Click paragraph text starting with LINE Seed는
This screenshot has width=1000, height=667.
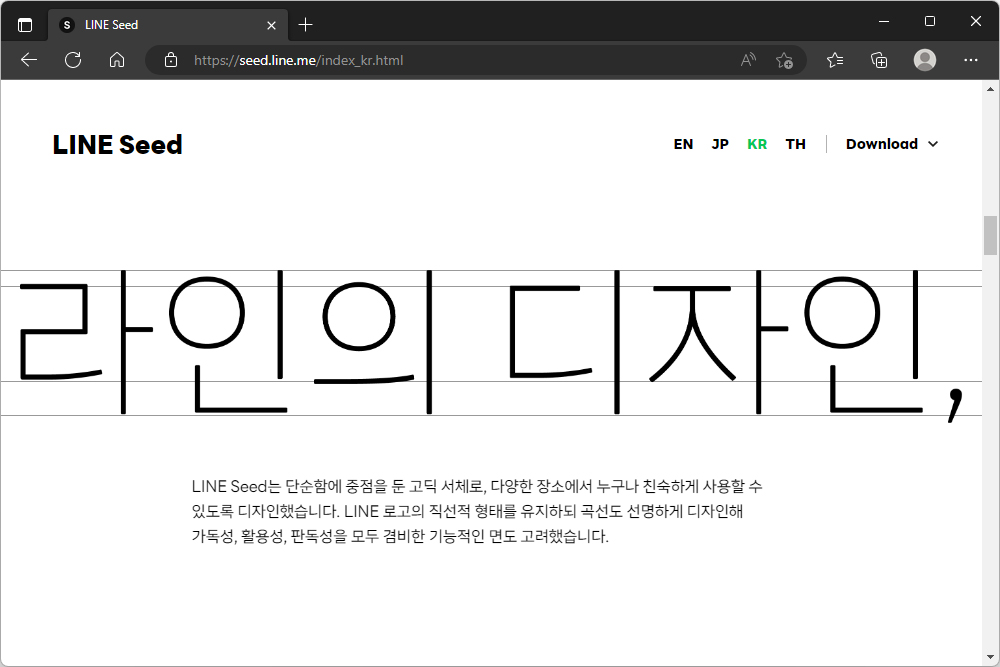477,511
